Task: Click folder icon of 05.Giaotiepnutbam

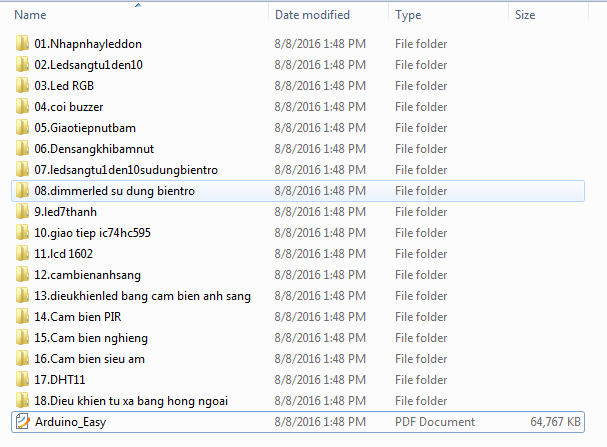Action: click(x=22, y=127)
